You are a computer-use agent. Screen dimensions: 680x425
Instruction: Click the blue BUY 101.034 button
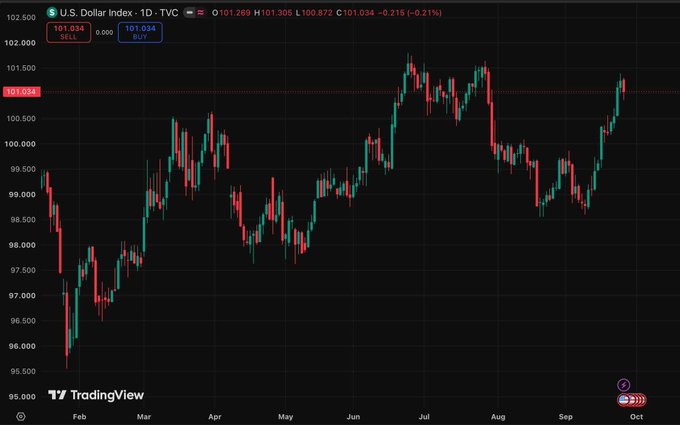pyautogui.click(x=140, y=33)
